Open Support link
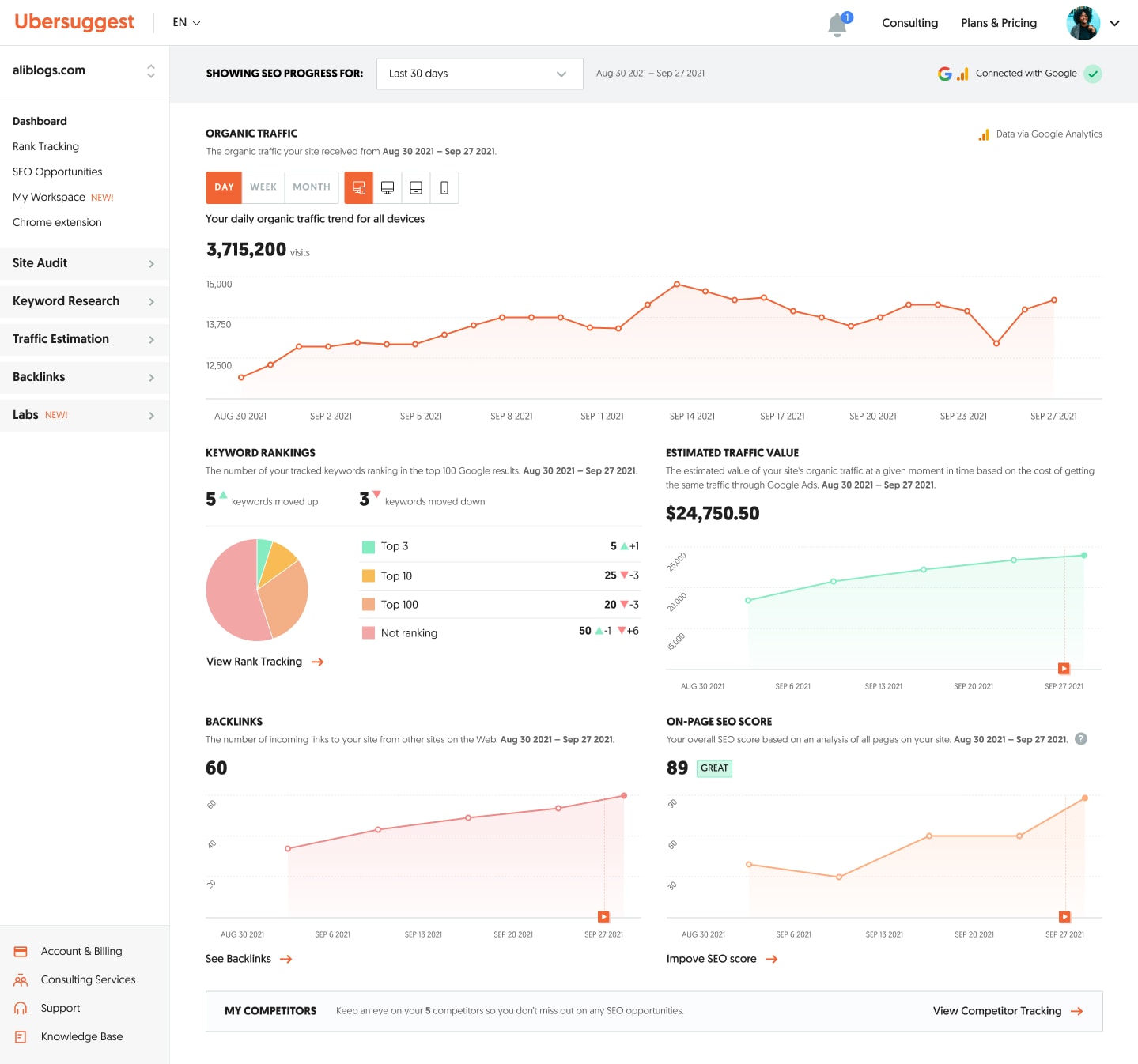This screenshot has height=1064, width=1138. click(x=61, y=1009)
